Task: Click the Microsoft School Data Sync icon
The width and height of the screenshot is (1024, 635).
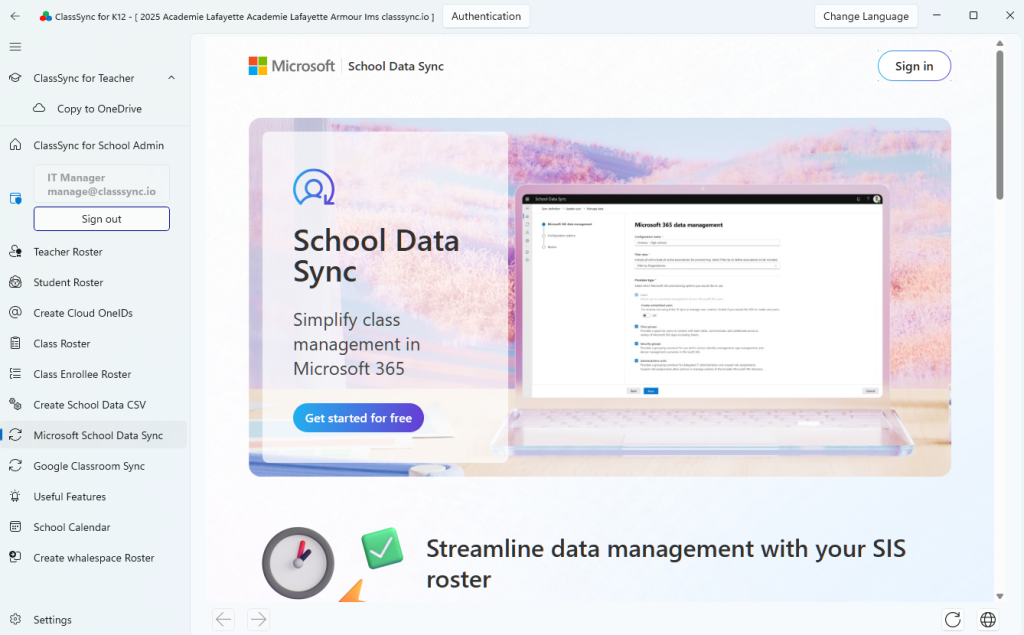Action: [15, 435]
